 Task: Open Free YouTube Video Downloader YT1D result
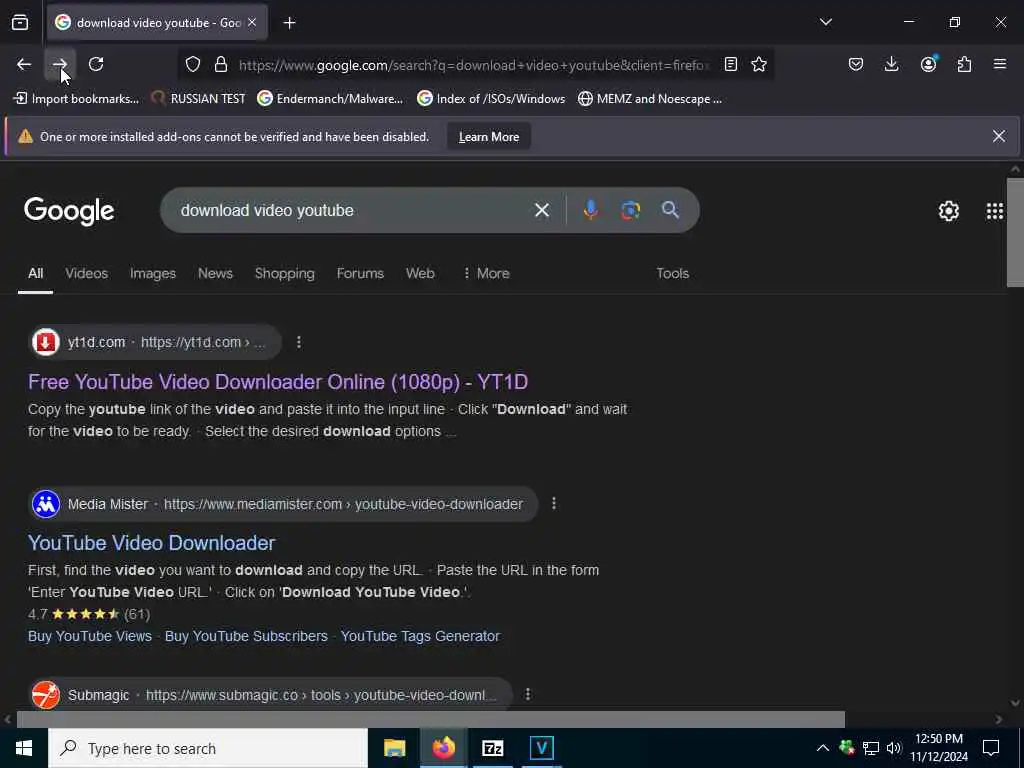point(278,382)
